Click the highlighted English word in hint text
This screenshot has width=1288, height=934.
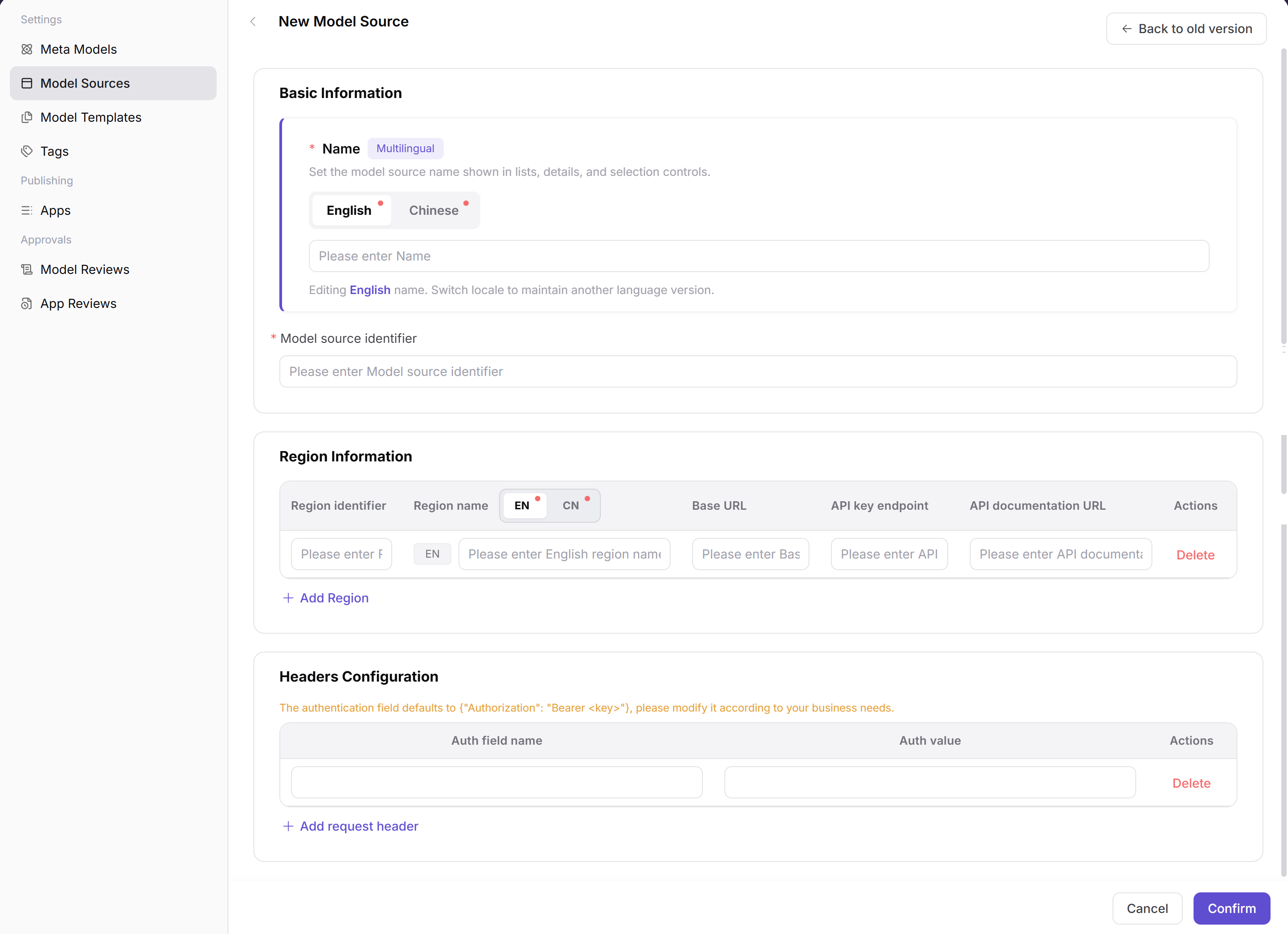pyautogui.click(x=370, y=290)
